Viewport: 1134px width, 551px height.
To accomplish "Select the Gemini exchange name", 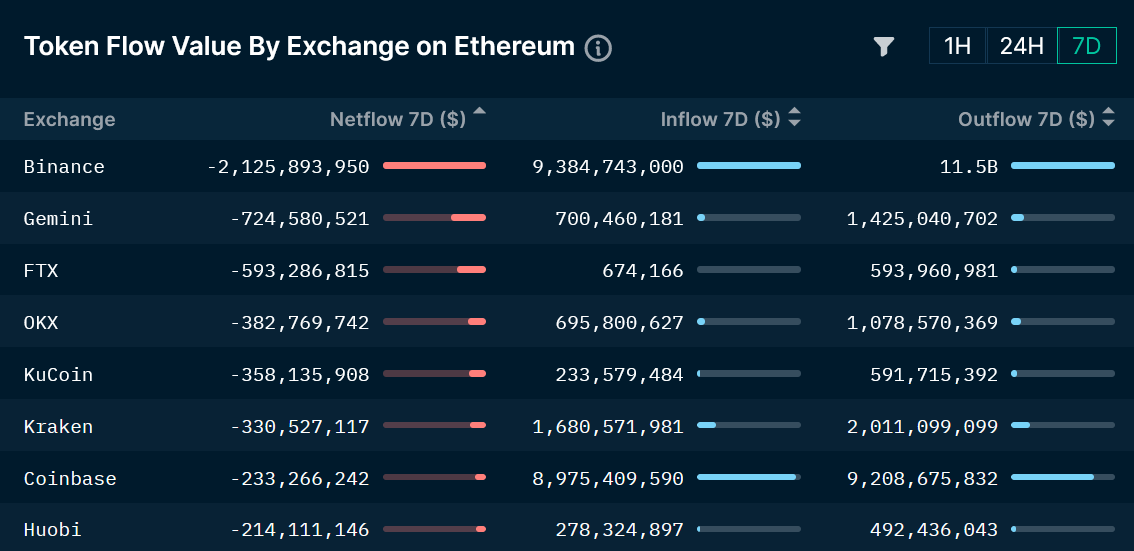I will point(58,218).
